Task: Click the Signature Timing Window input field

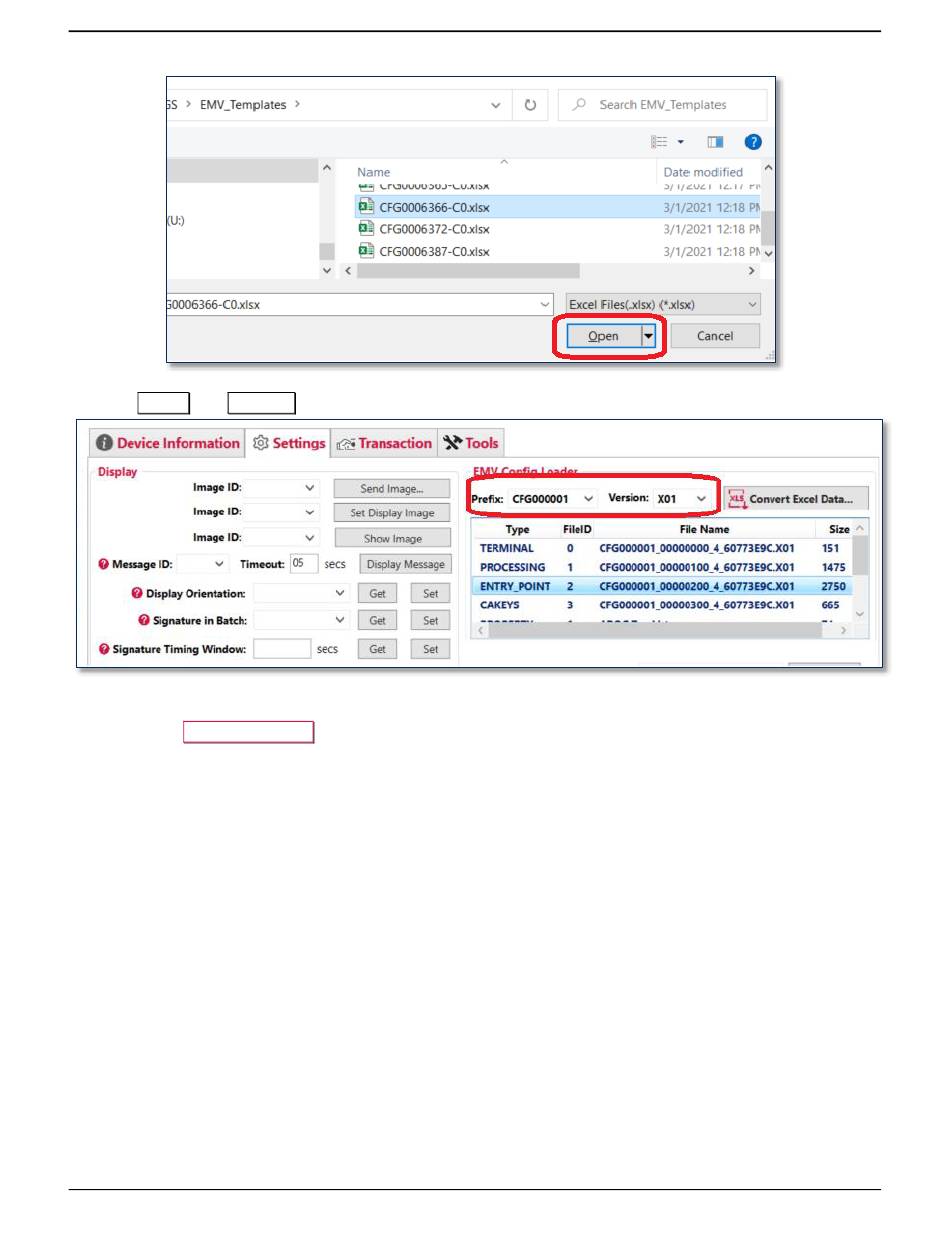Action: coord(282,649)
